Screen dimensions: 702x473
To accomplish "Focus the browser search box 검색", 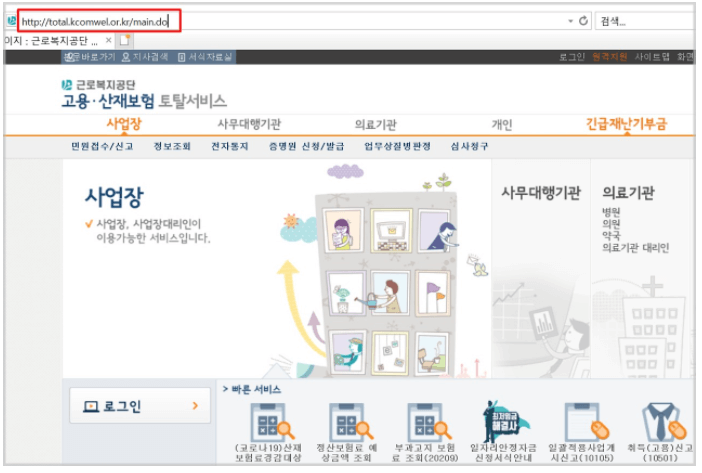I will (x=645, y=21).
